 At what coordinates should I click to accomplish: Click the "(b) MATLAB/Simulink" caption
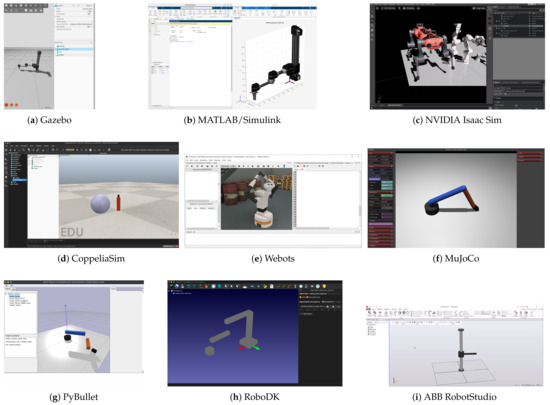[232, 120]
